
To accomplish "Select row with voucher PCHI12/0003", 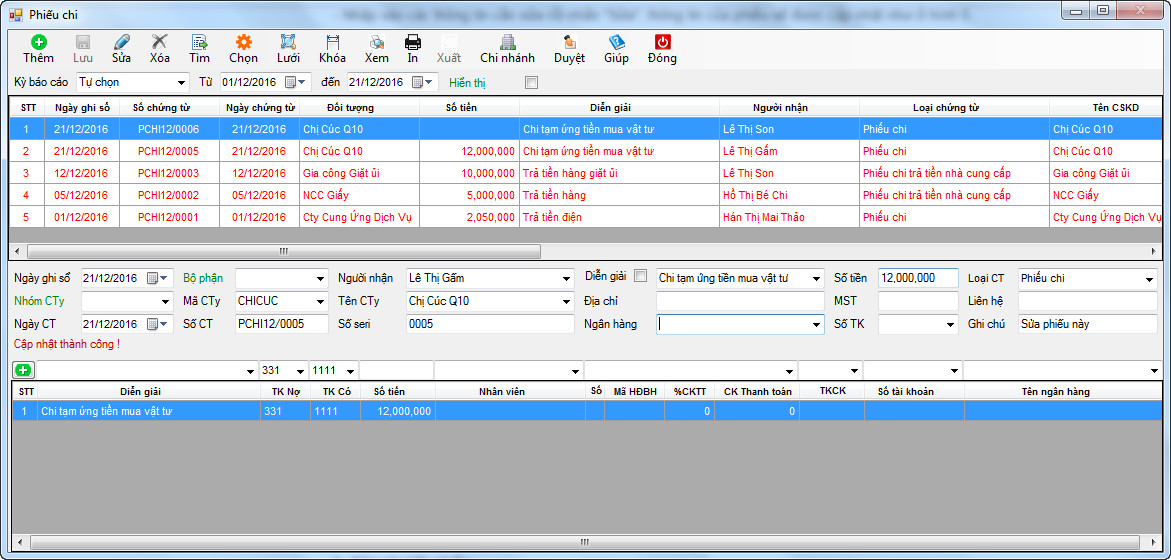I will (x=586, y=173).
